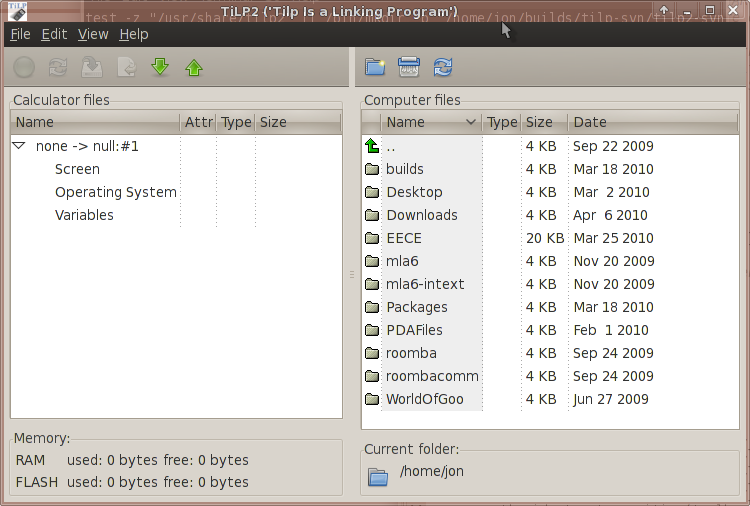Viewport: 750px width, 506px height.
Task: Select the Downloads folder
Action: pyautogui.click(x=421, y=215)
